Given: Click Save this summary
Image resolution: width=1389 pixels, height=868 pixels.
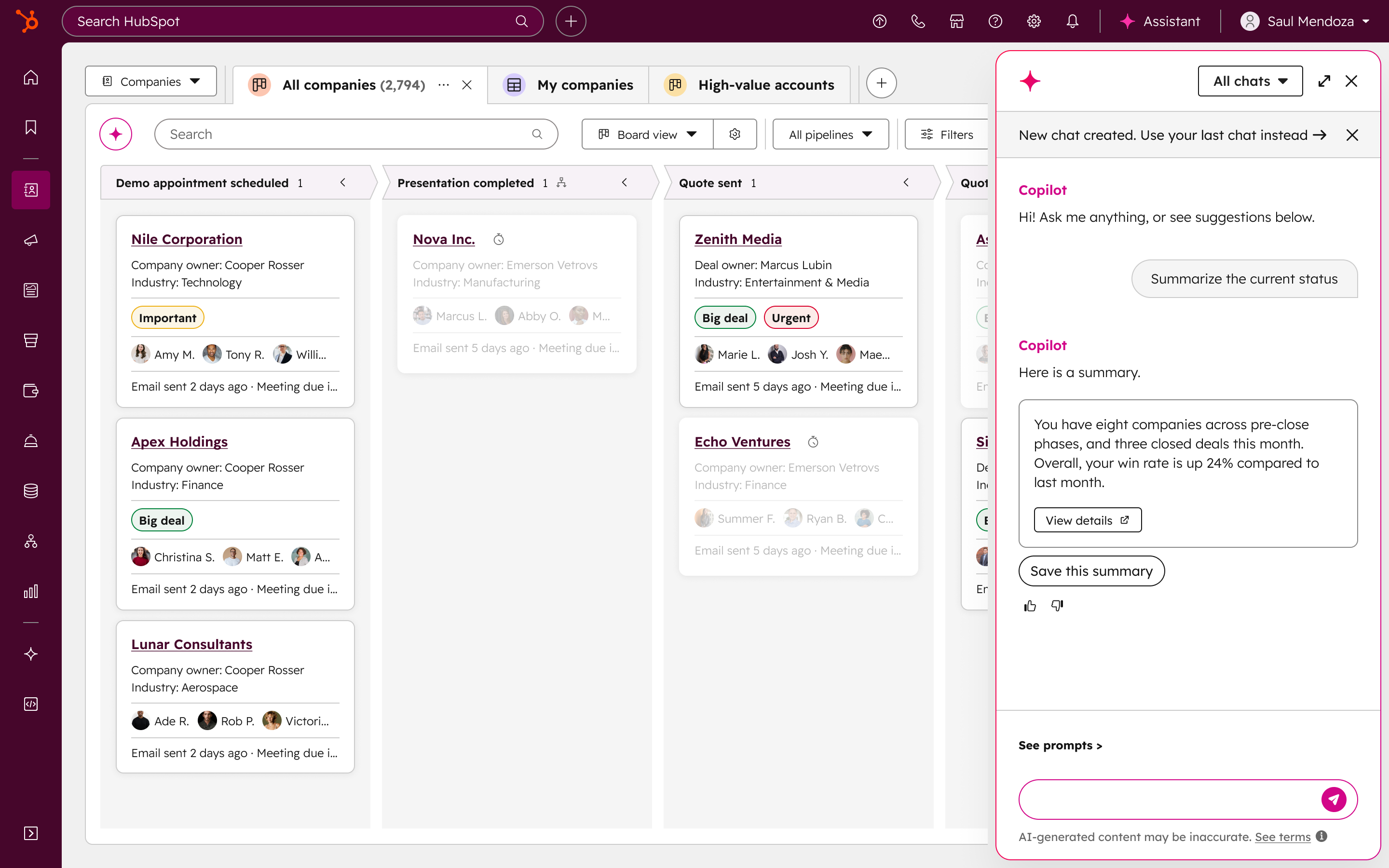Looking at the screenshot, I should click(1091, 570).
